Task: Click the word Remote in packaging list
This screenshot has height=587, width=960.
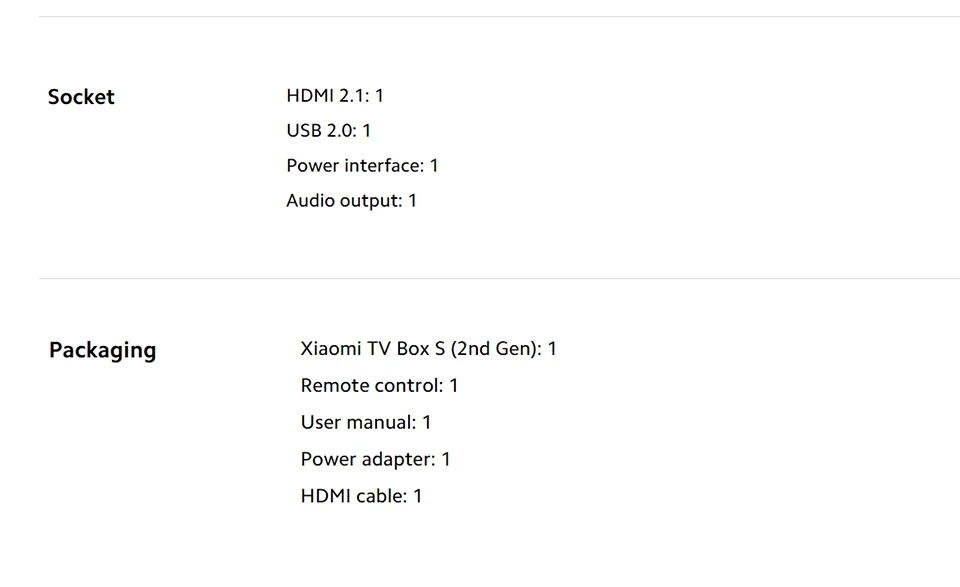Action: (335, 386)
